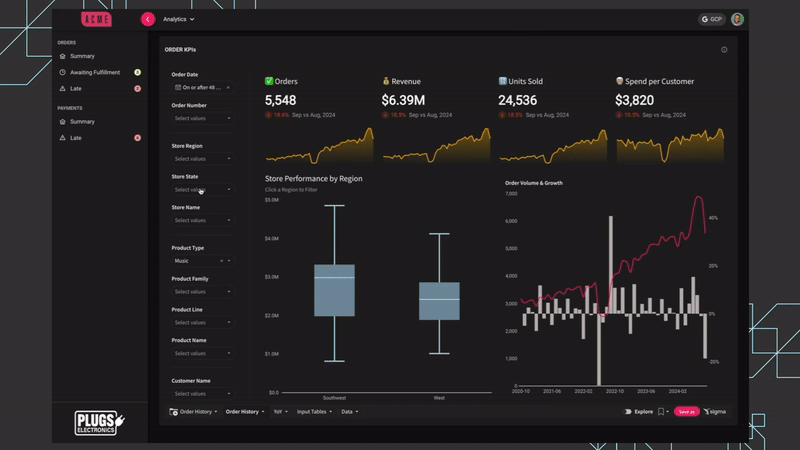Click the GCP connection button
This screenshot has width=800, height=450.
711,19
